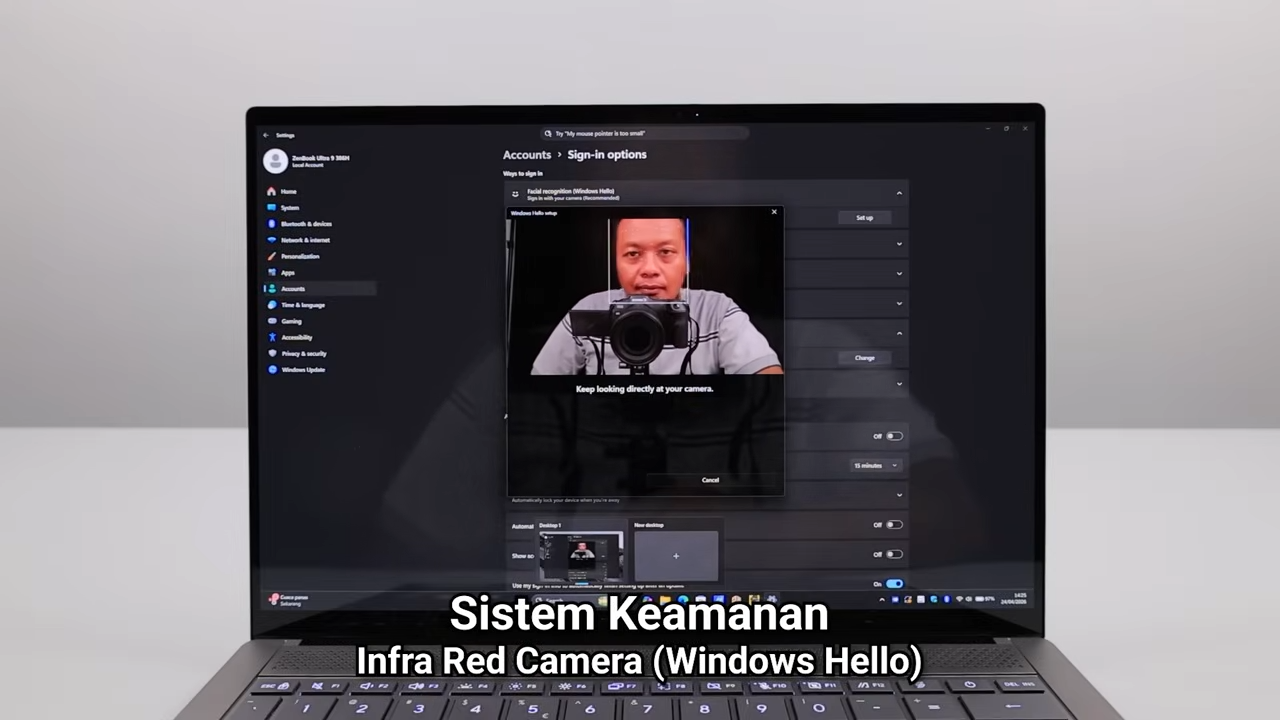Select the Desktop 1 thumbnail
The image size is (1280, 720).
(581, 556)
